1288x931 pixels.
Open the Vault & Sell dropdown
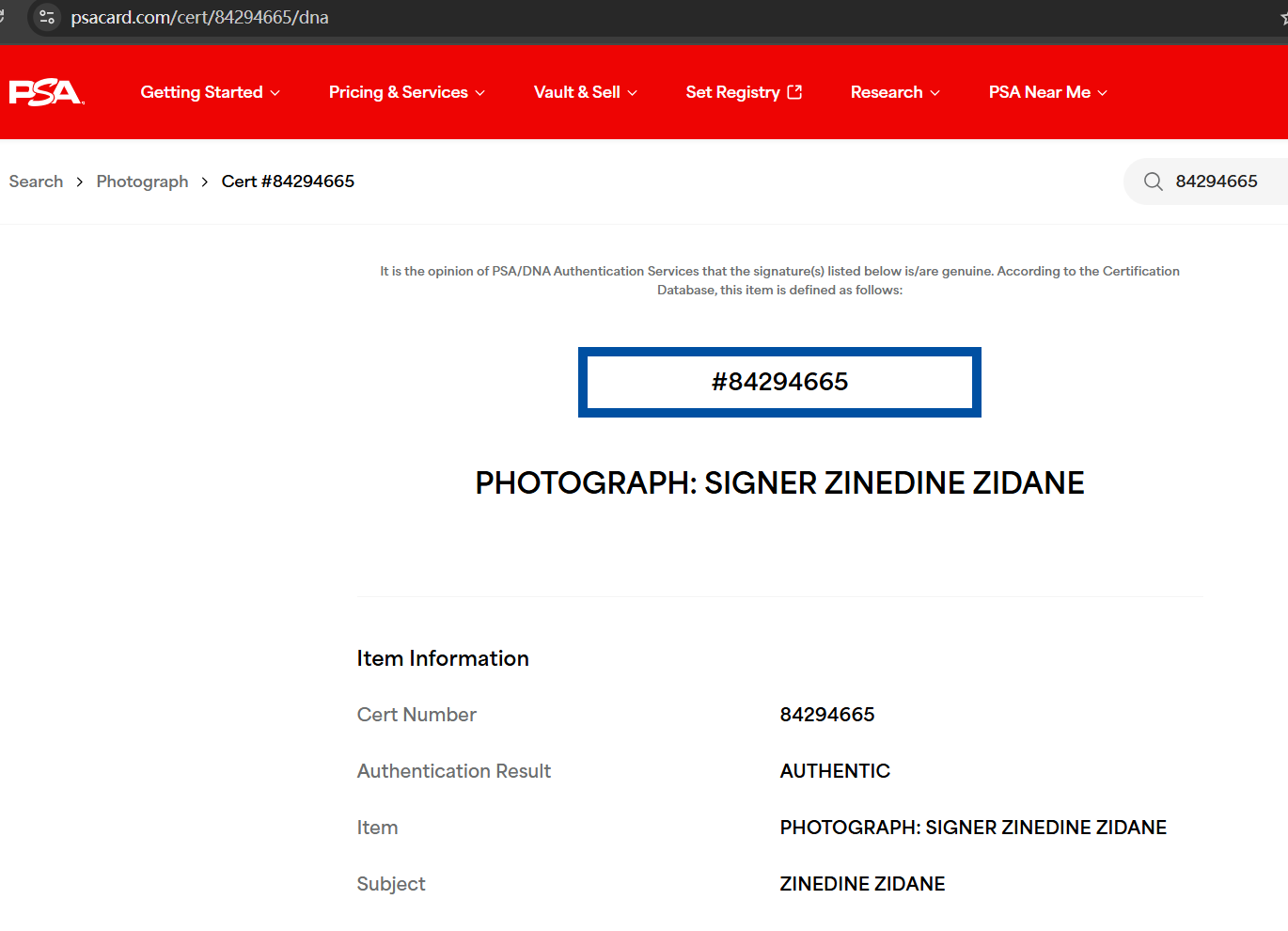(585, 92)
